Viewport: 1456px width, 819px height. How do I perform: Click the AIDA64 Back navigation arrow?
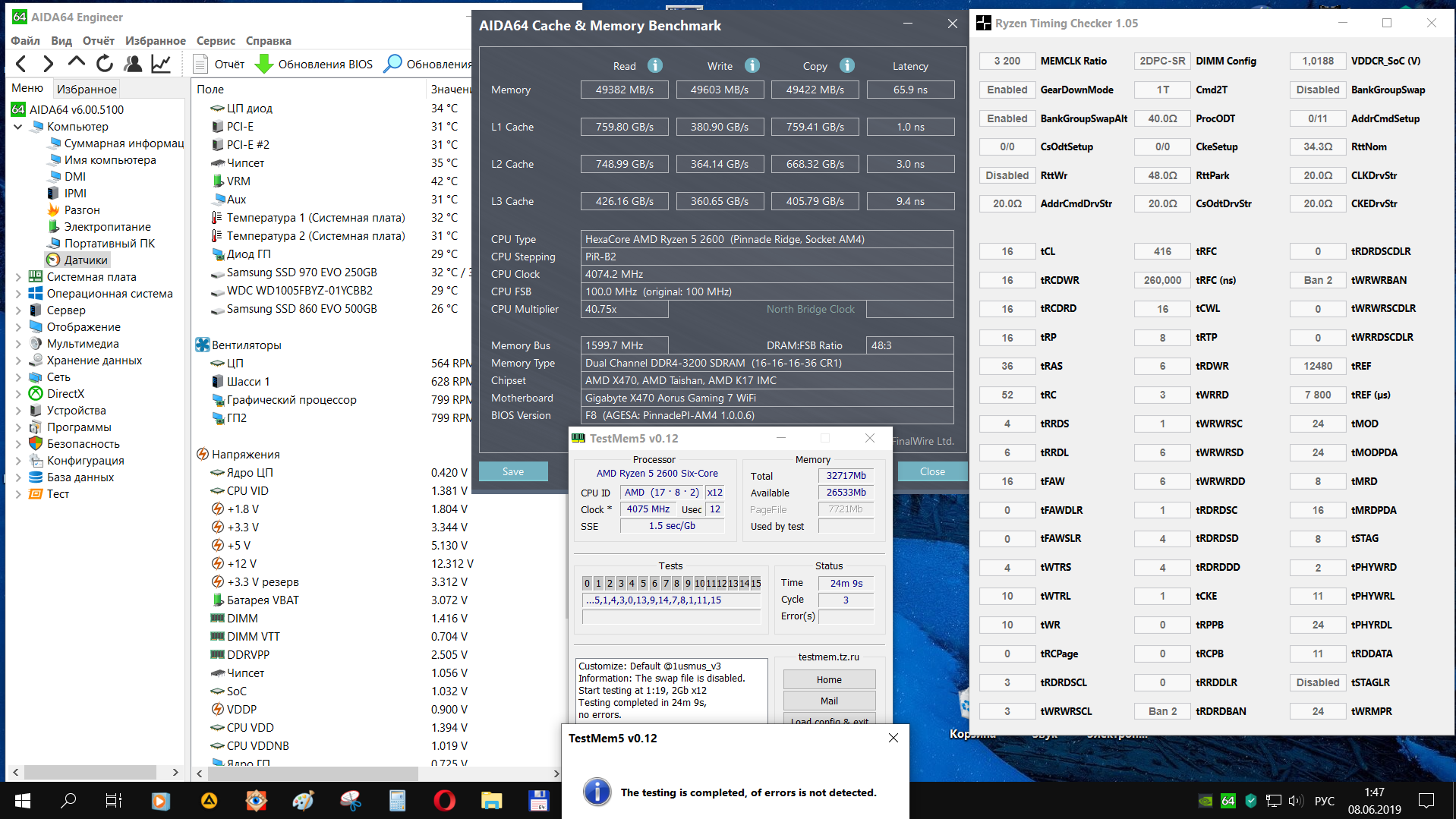(21, 64)
